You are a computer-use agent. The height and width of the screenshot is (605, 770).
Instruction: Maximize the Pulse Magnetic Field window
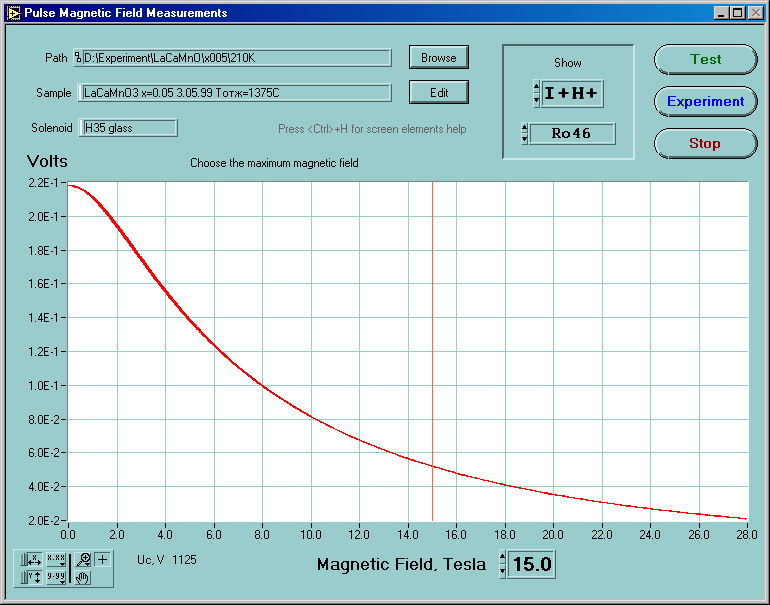[x=738, y=13]
